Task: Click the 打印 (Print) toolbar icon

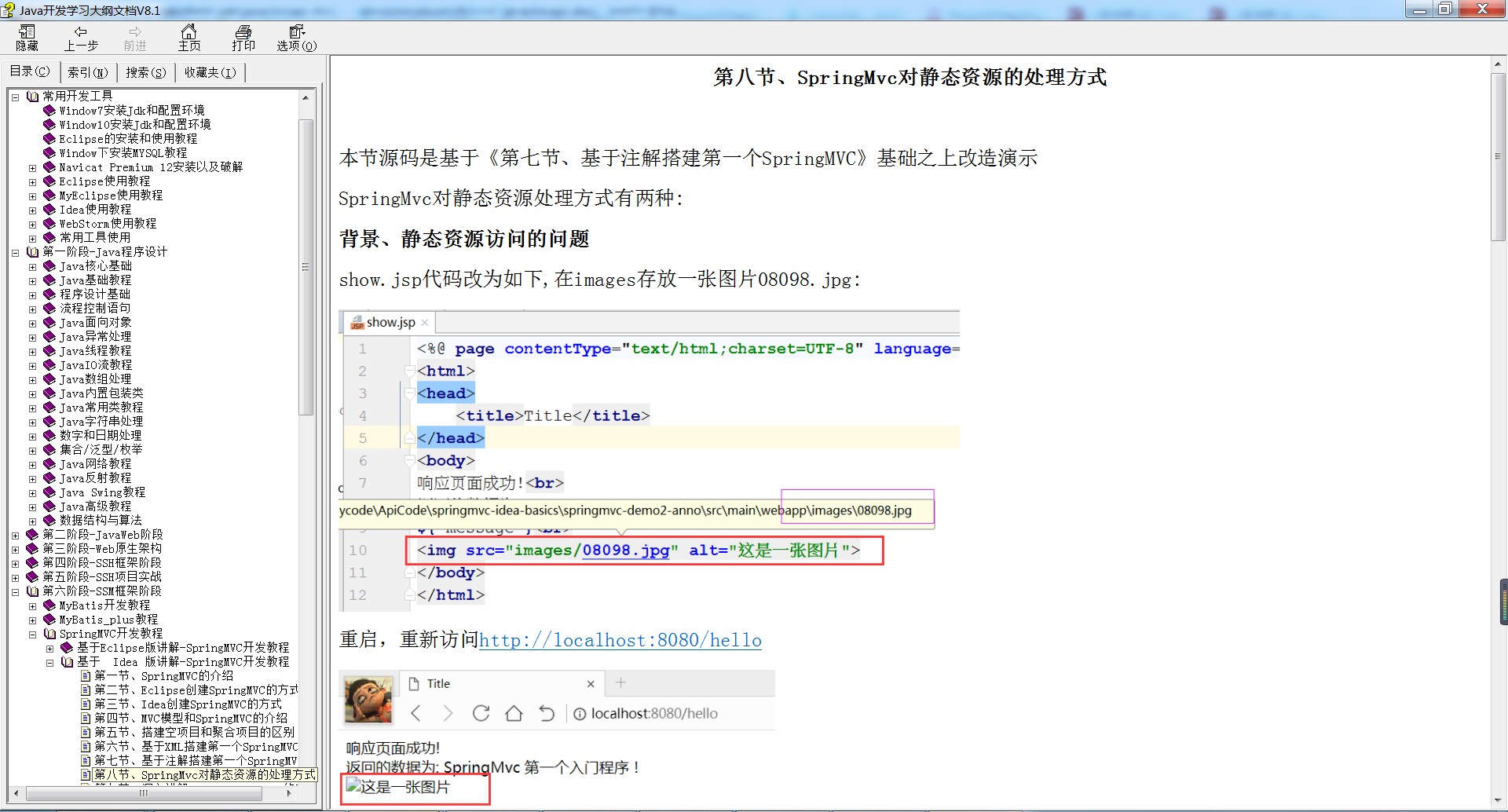Action: coord(243,38)
